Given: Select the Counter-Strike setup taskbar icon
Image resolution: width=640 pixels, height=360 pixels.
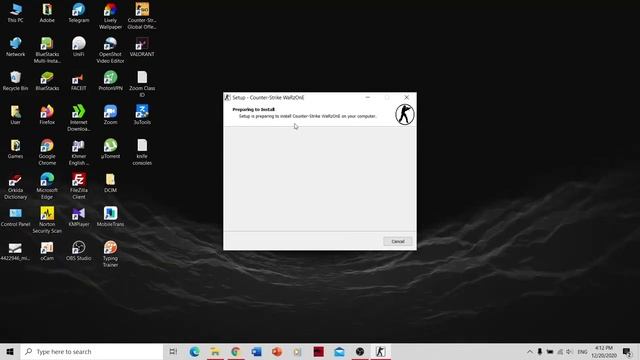Looking at the screenshot, I should tap(380, 351).
